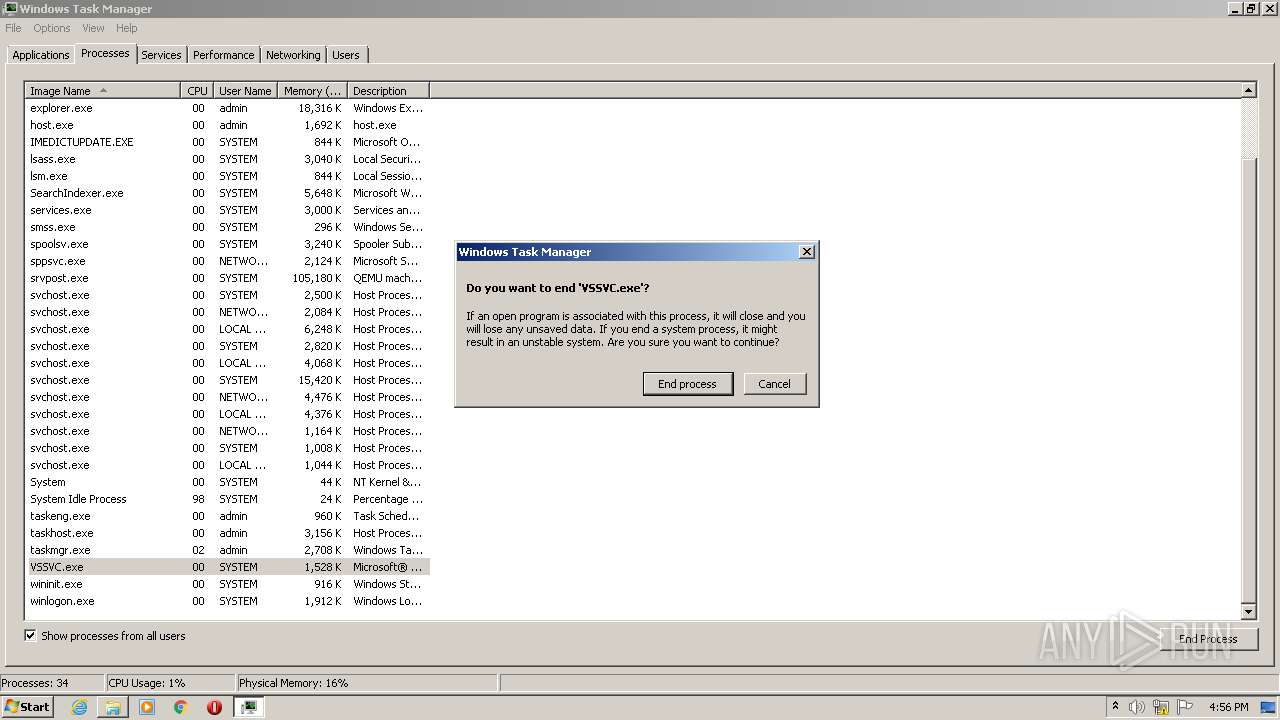Image resolution: width=1280 pixels, height=720 pixels.
Task: Open the Opera browser taskbar icon
Action: pos(214,707)
